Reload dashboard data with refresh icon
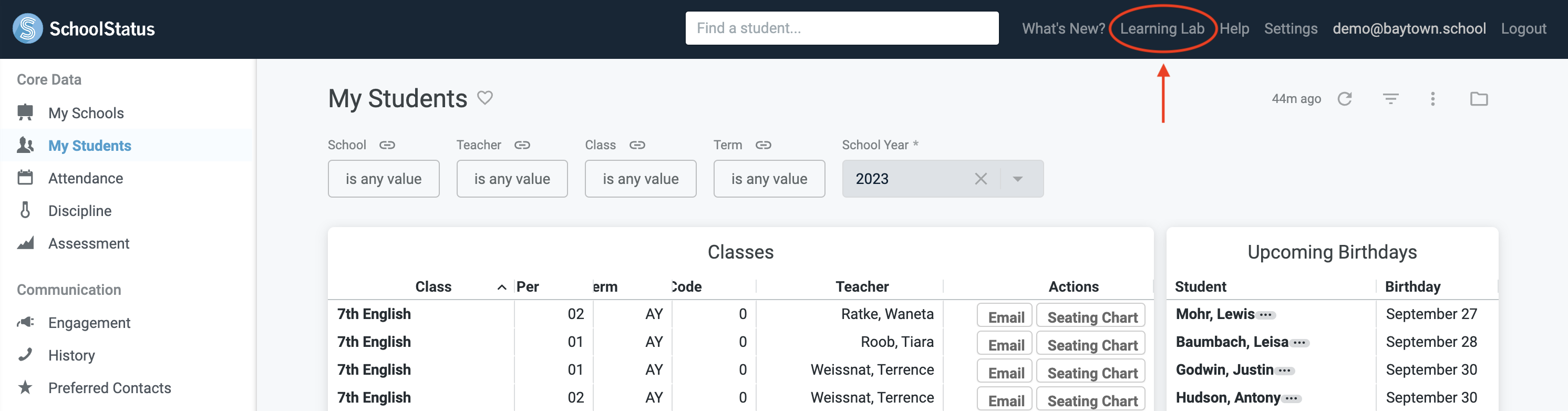1568x411 pixels. pos(1345,99)
